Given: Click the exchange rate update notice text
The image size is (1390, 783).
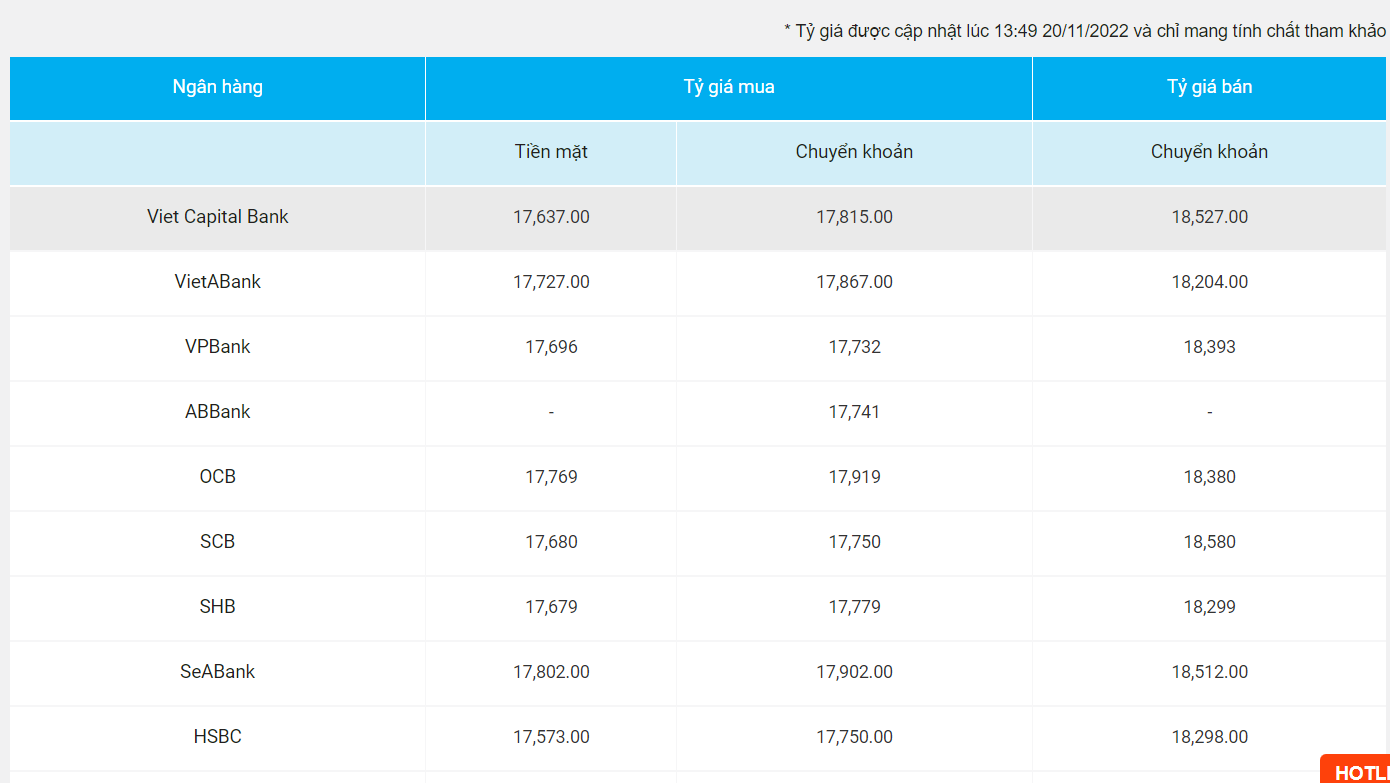Looking at the screenshot, I should click(1085, 31).
